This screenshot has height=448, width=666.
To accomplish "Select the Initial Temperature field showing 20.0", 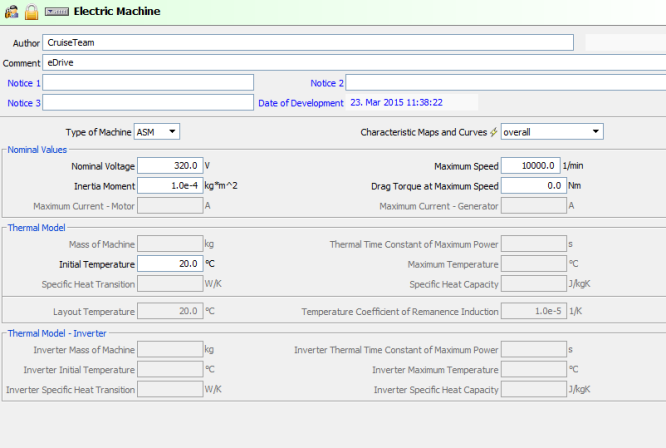I will tap(170, 264).
